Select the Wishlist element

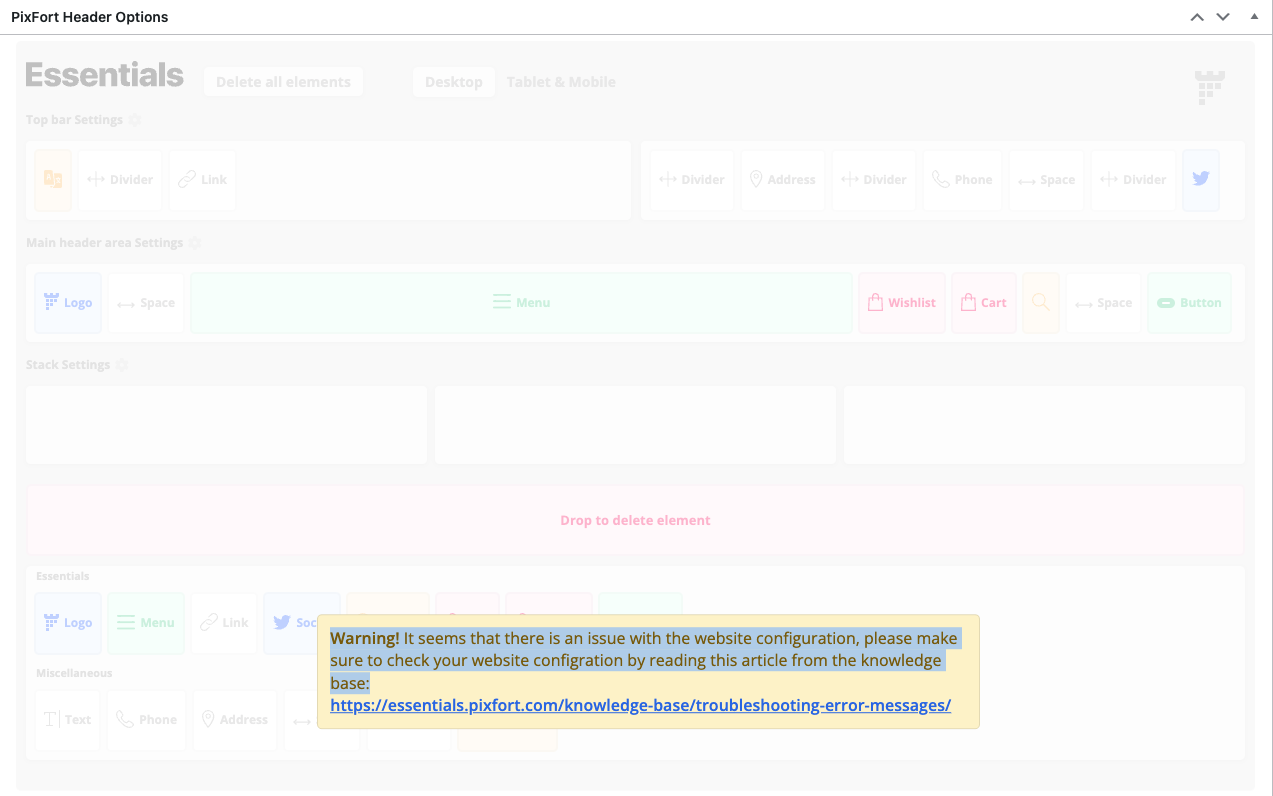(x=901, y=303)
